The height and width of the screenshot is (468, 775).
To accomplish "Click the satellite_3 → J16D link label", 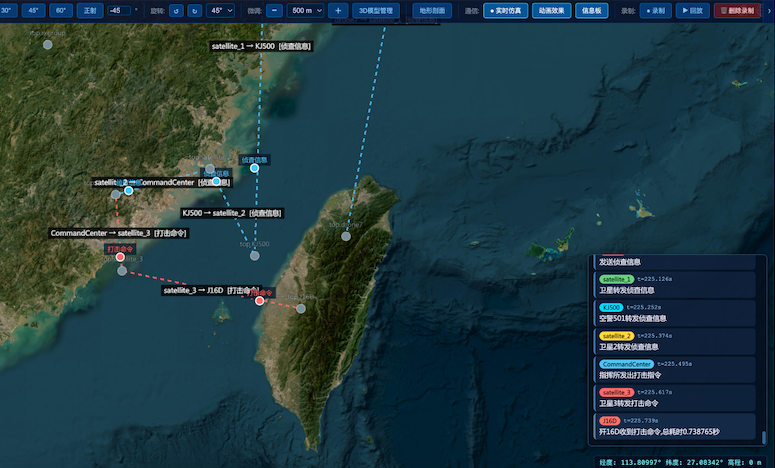I will 211,290.
